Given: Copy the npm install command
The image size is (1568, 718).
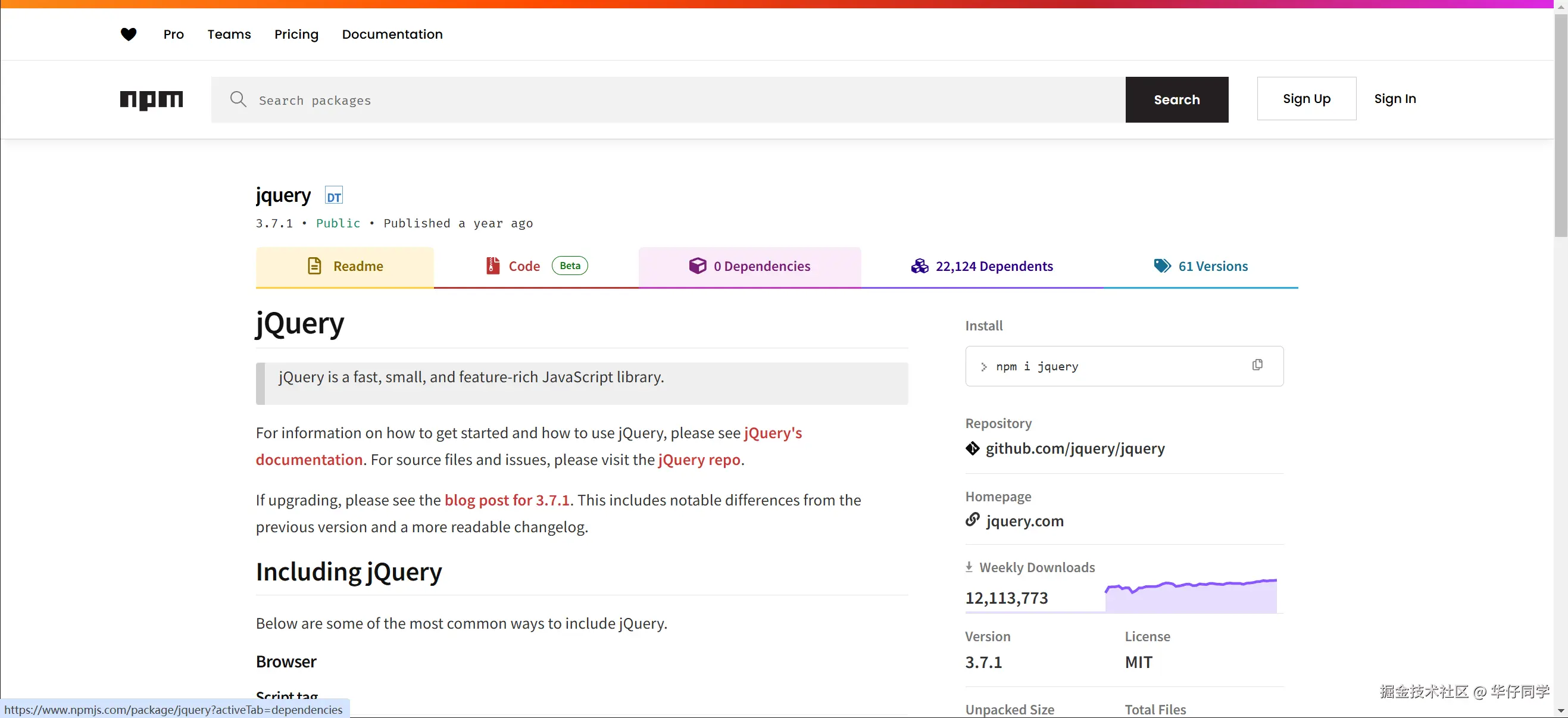Looking at the screenshot, I should 1257,365.
